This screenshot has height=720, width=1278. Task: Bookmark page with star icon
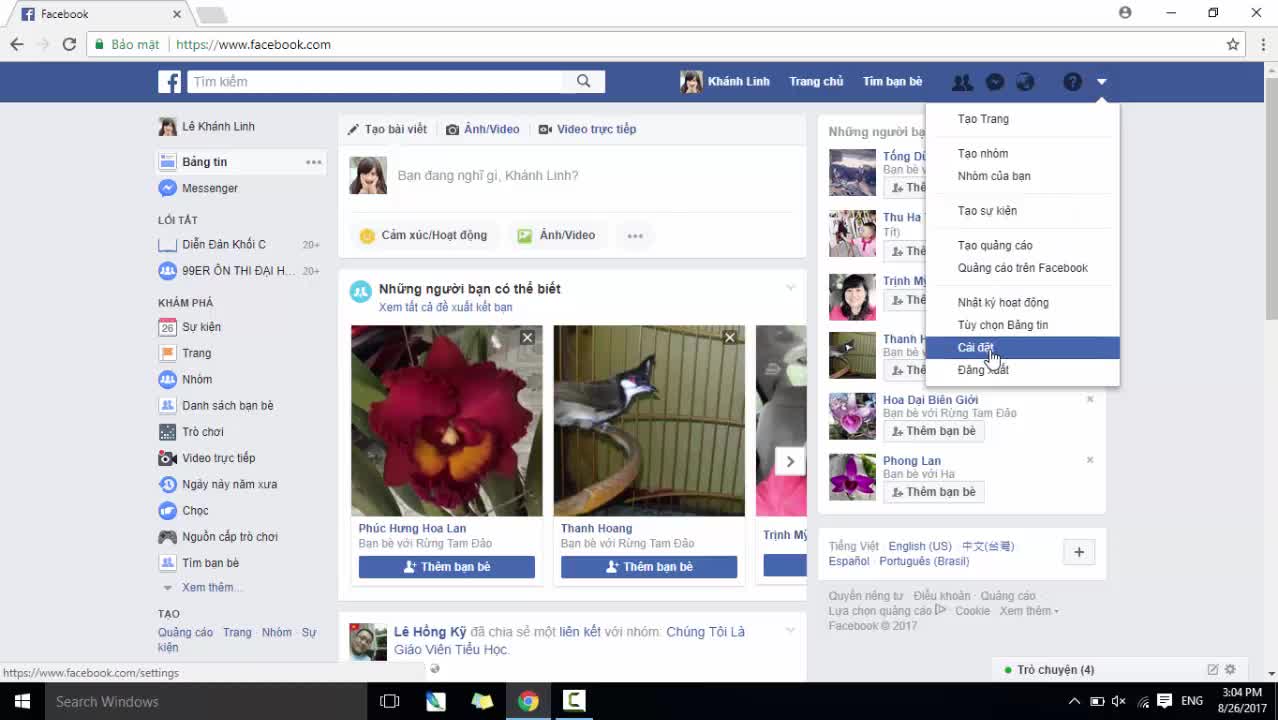tap(1233, 44)
